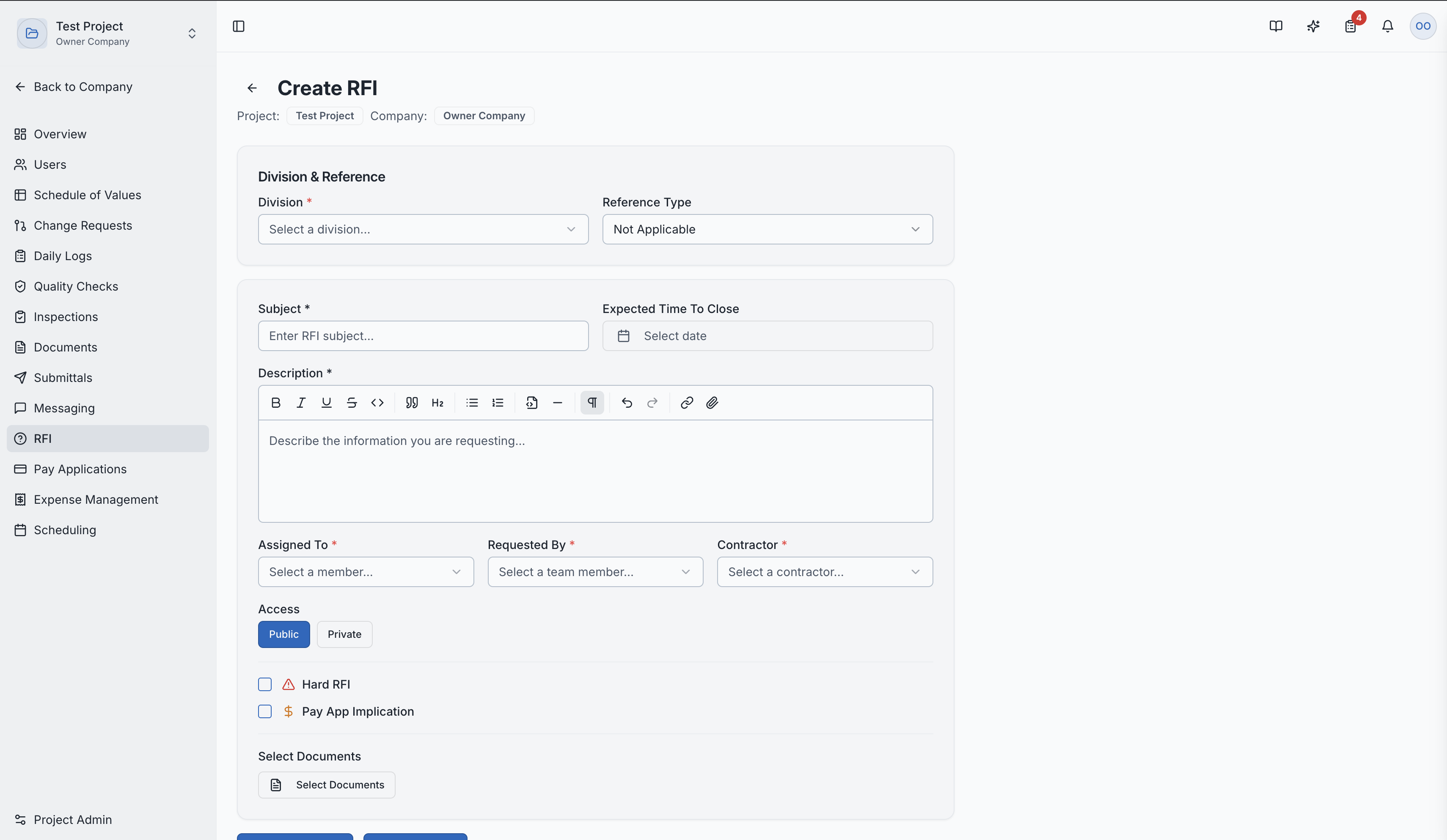Open the OO user avatar menu
This screenshot has height=840, width=1447.
pyautogui.click(x=1423, y=26)
